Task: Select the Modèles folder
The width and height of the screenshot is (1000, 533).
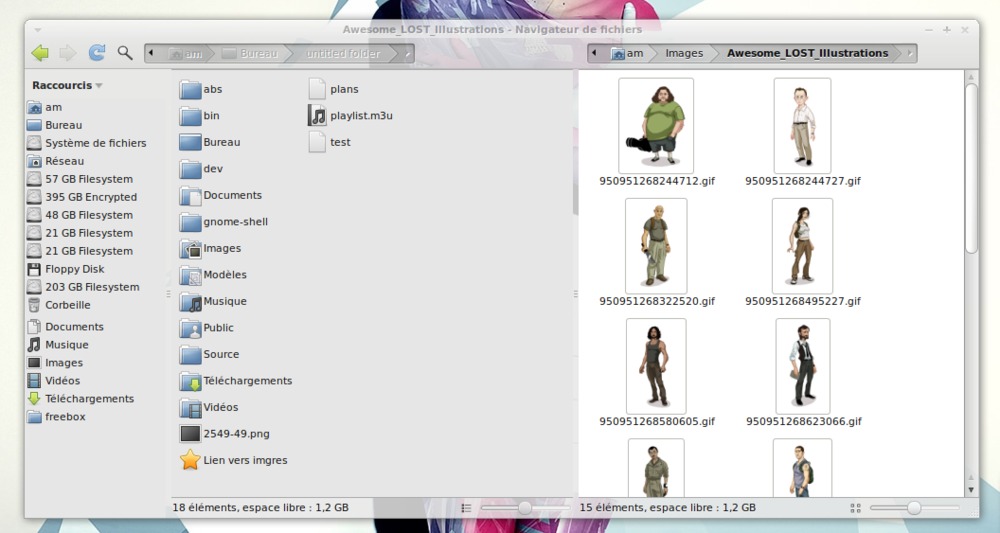Action: pos(213,275)
